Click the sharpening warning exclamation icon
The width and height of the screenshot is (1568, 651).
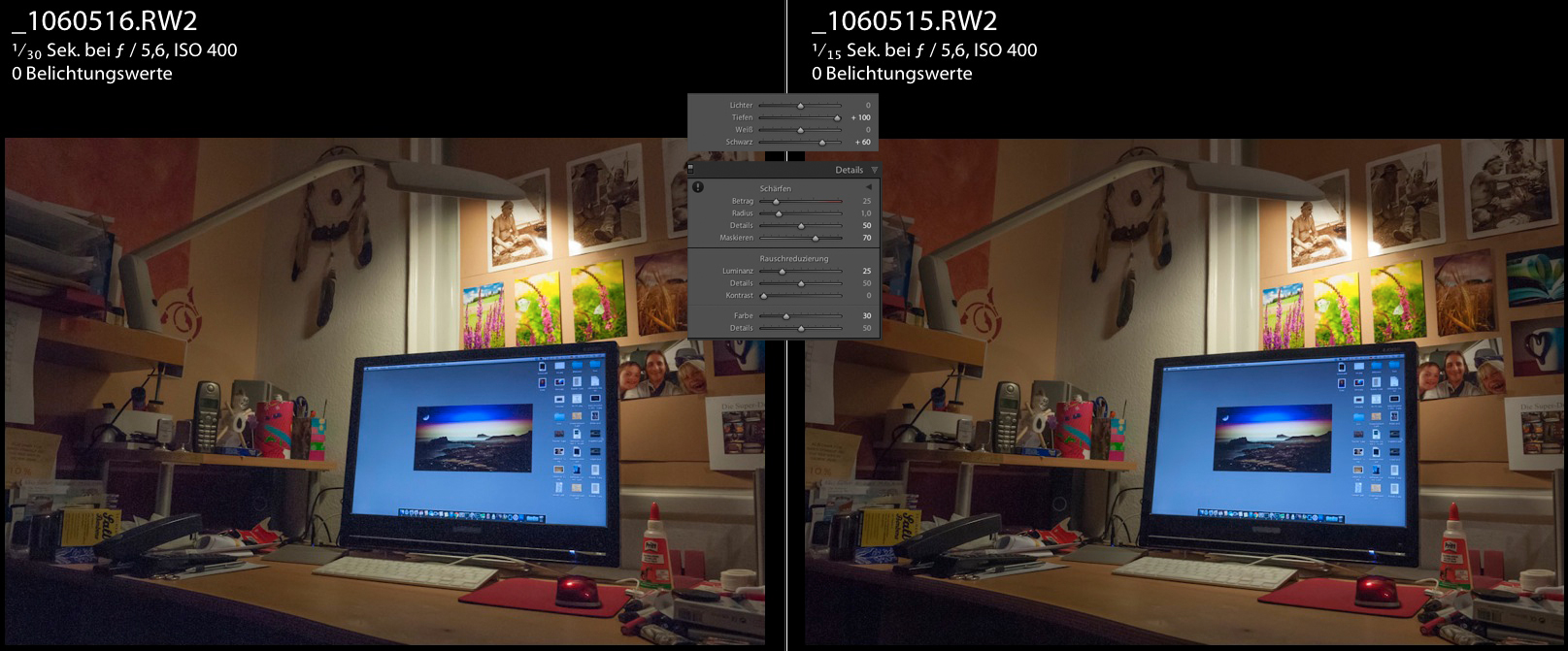[698, 187]
